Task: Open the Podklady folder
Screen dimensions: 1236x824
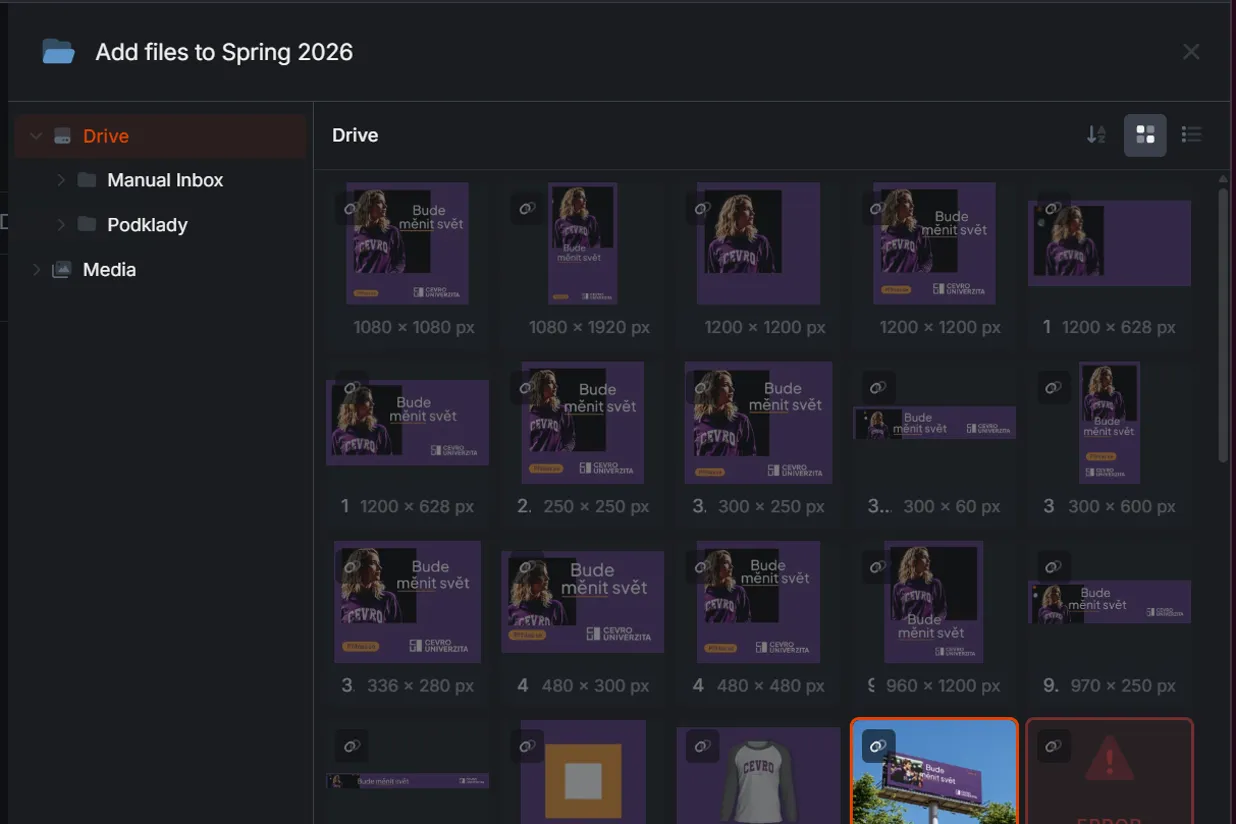Action: tap(147, 225)
